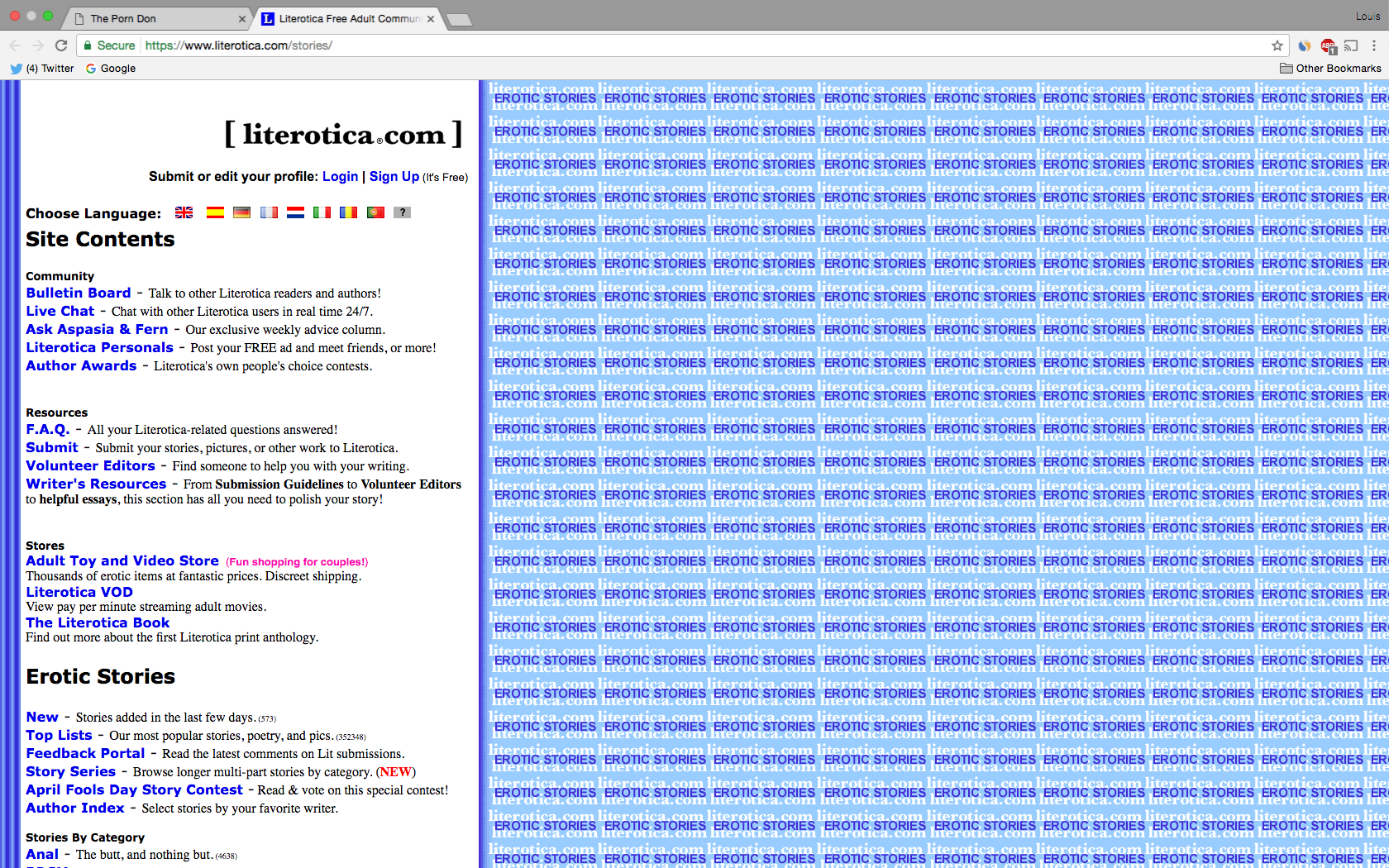Go forward with the browser forward arrow

pos(38,45)
